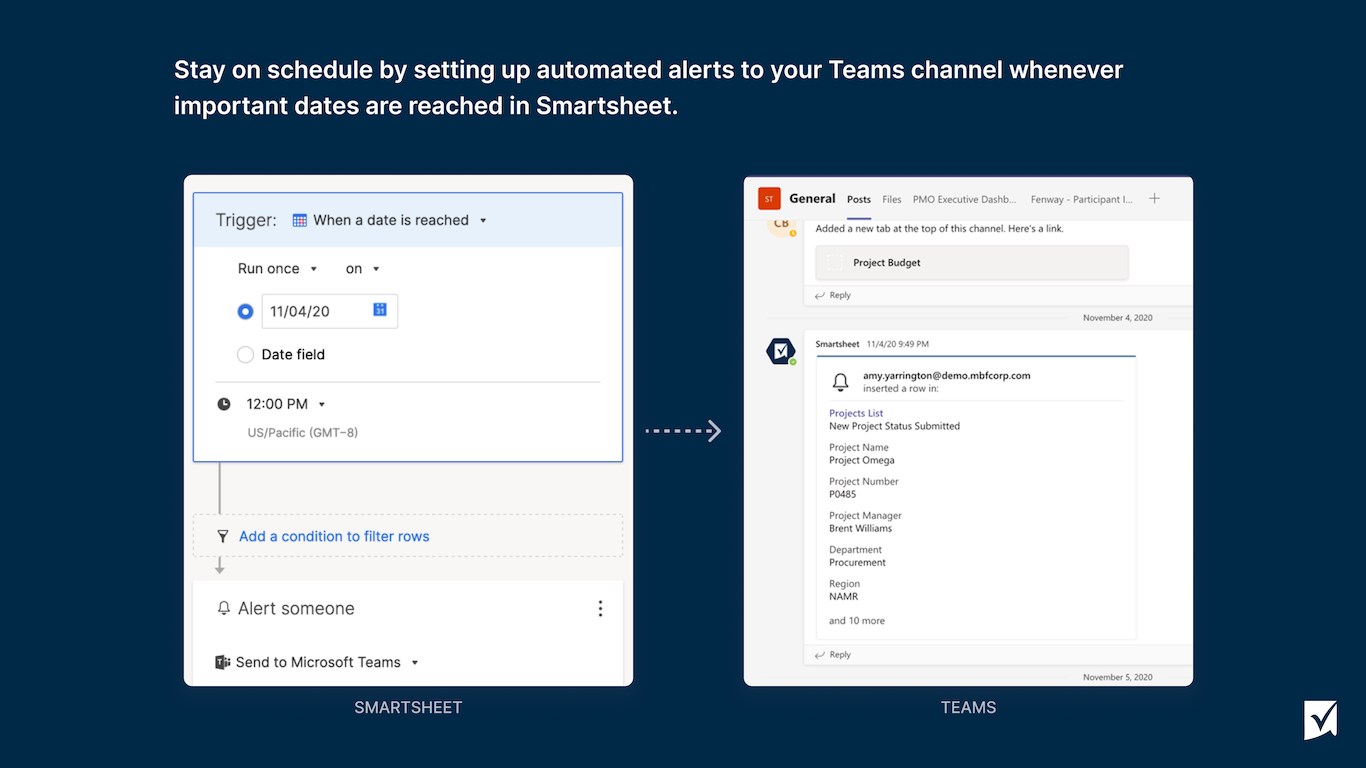Click the red ST team avatar

[x=768, y=199]
